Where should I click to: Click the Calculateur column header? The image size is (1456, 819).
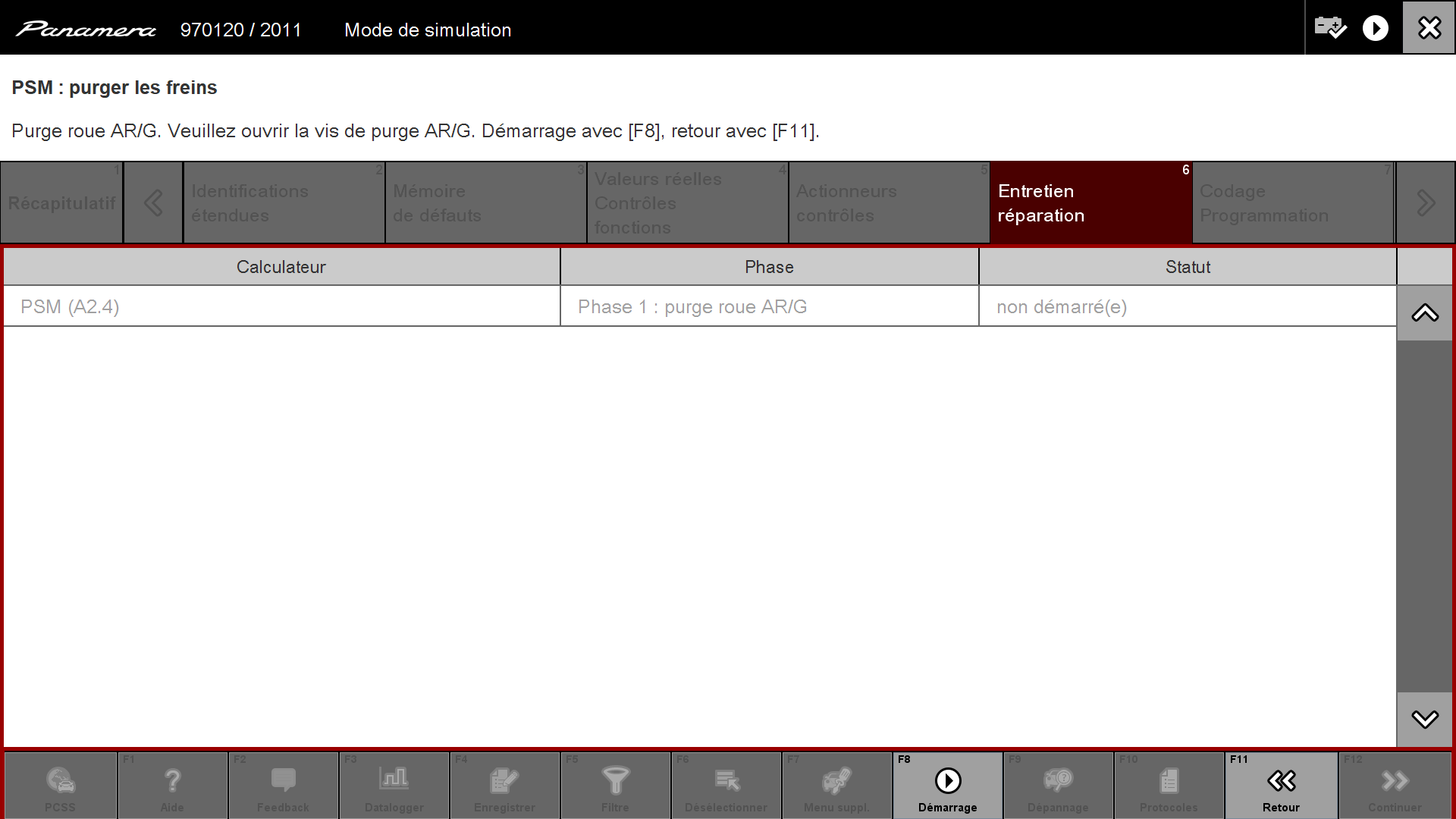[281, 267]
